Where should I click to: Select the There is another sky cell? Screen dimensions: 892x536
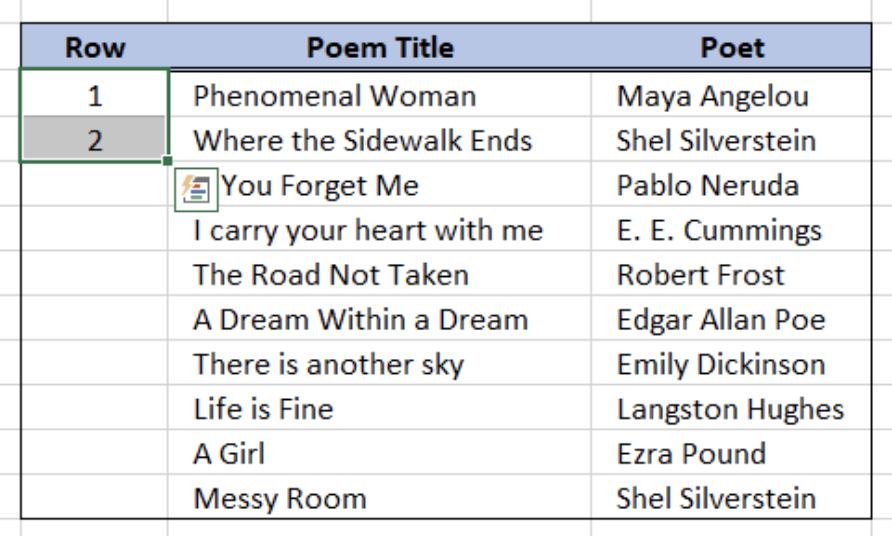(x=380, y=362)
